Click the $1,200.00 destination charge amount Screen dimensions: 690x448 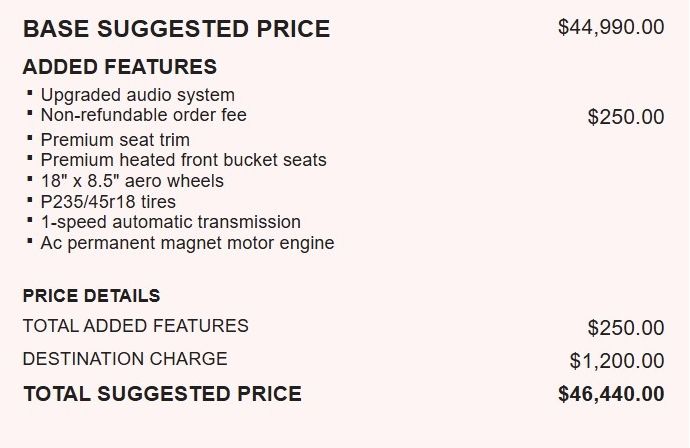[x=617, y=361]
